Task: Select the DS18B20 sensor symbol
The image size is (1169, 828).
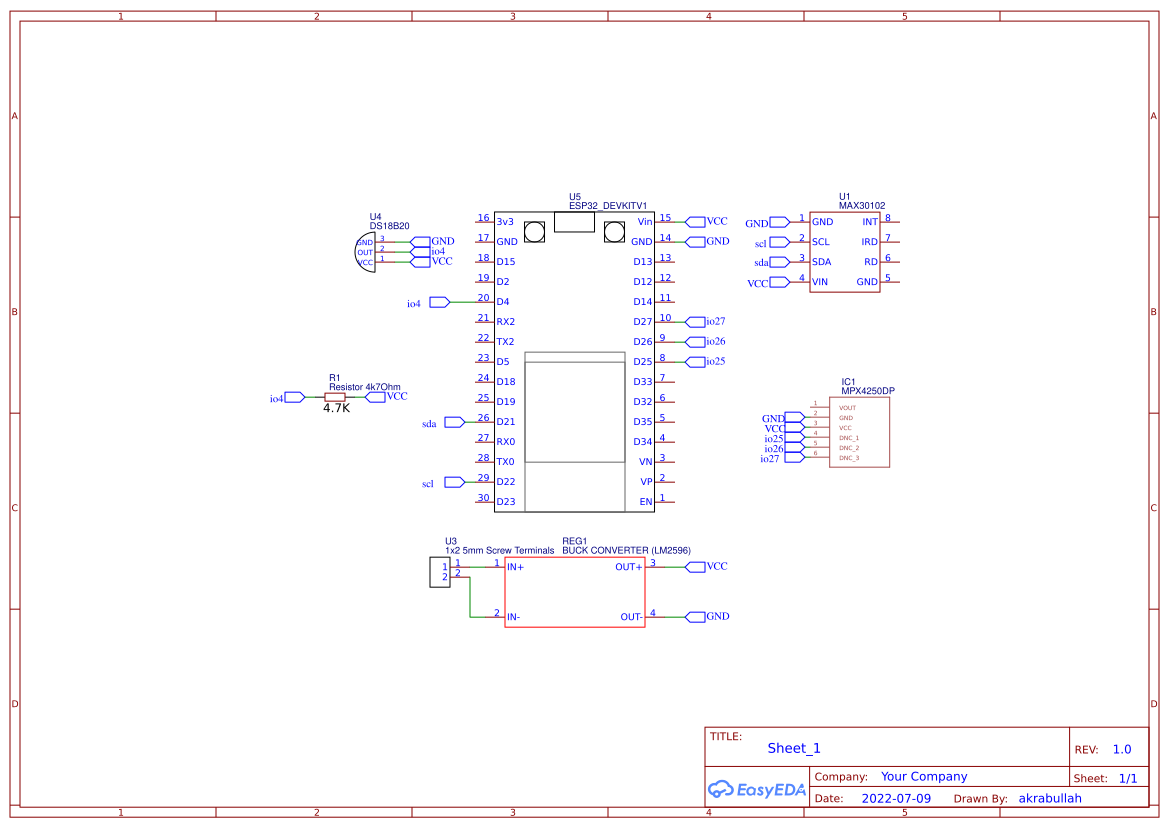Action: (365, 251)
